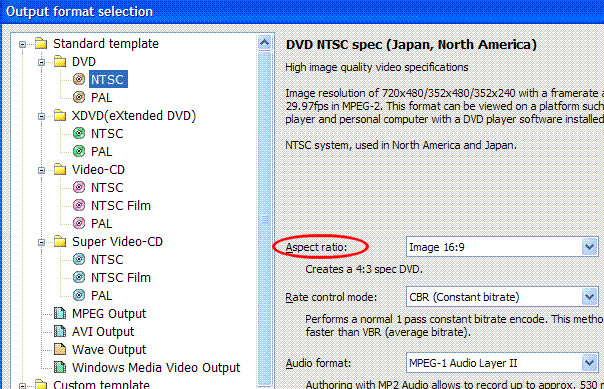
Task: Expand the Custom template node
Action: tap(22, 386)
